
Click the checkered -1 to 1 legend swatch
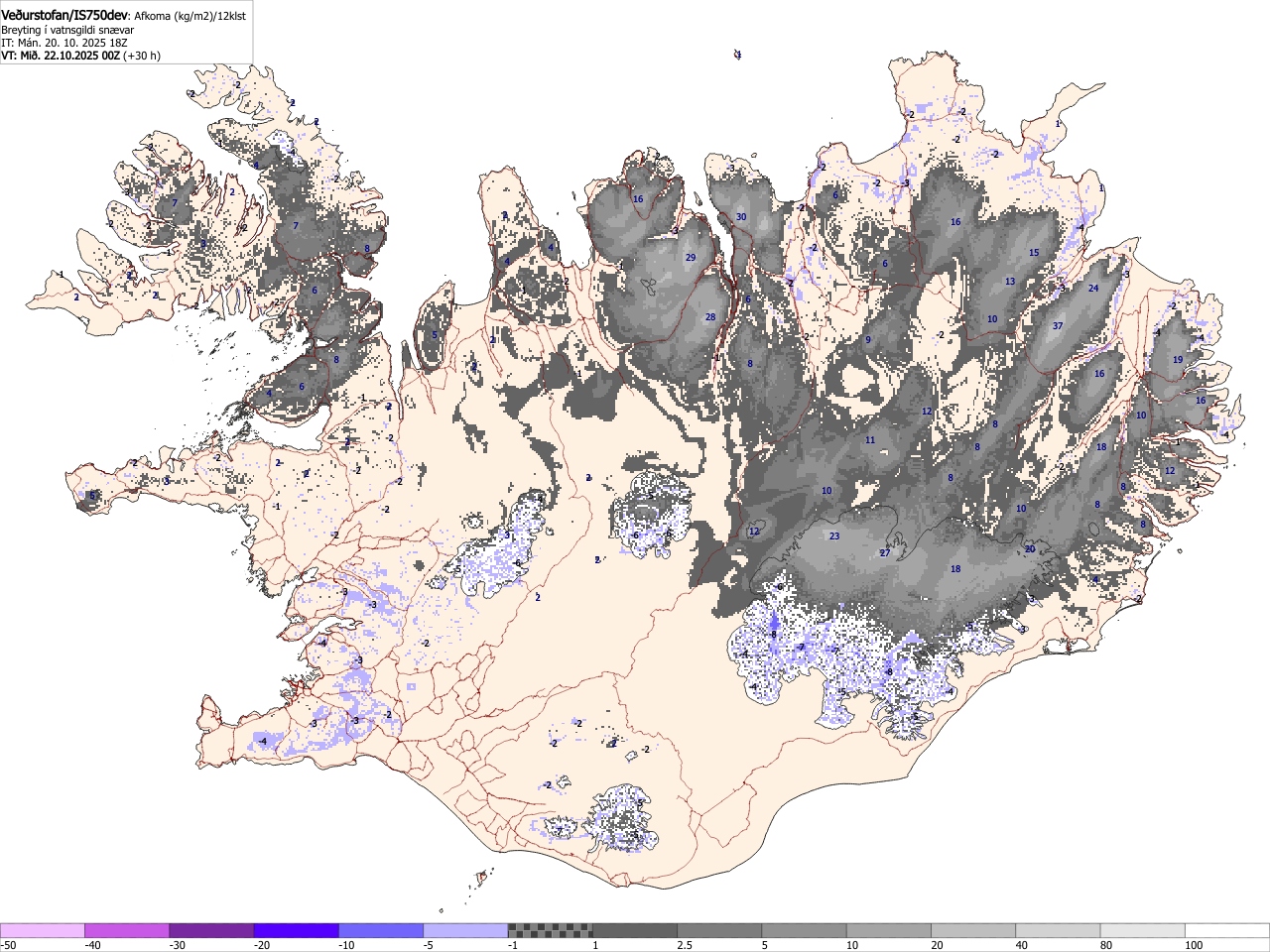[x=550, y=930]
